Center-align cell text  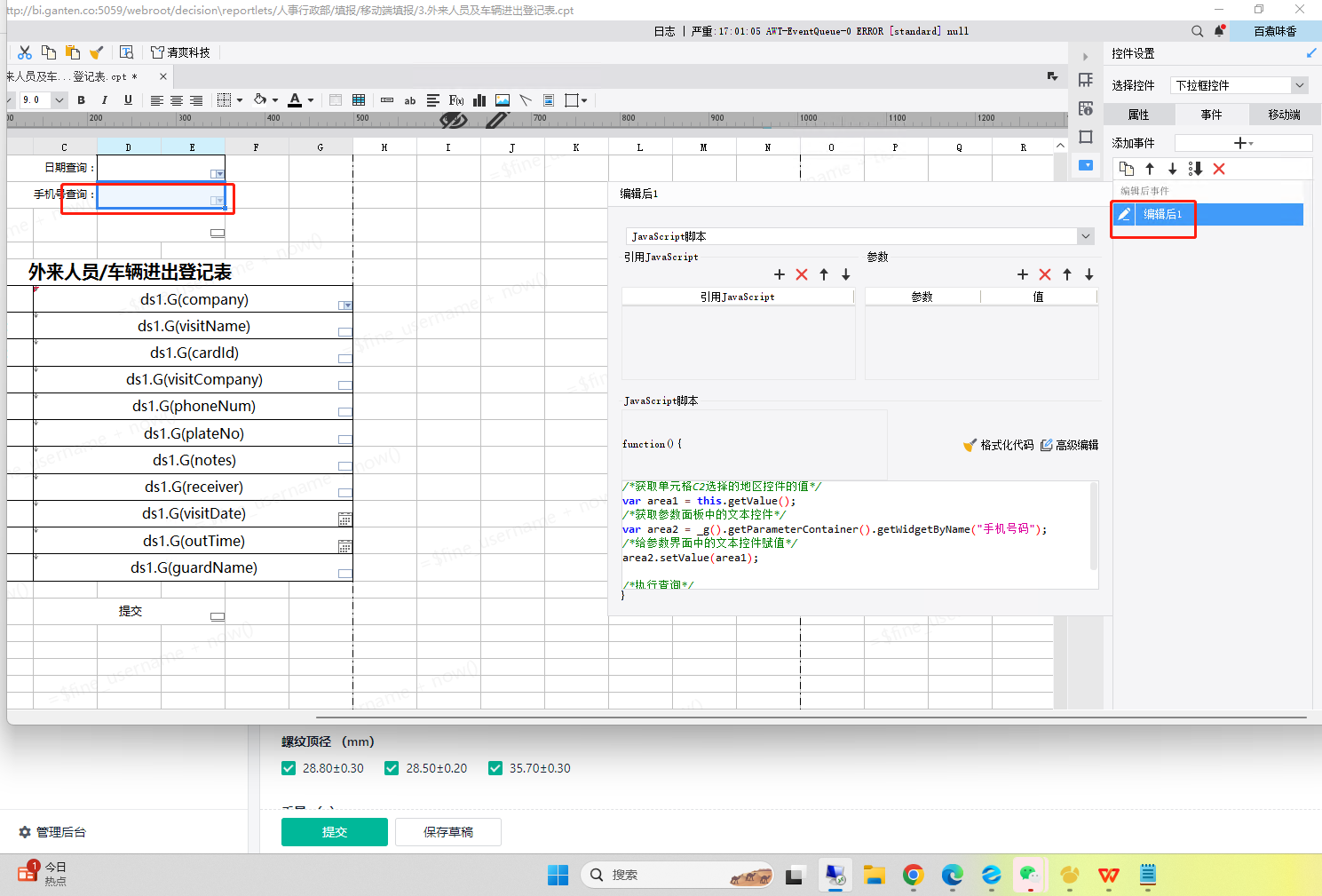[177, 100]
